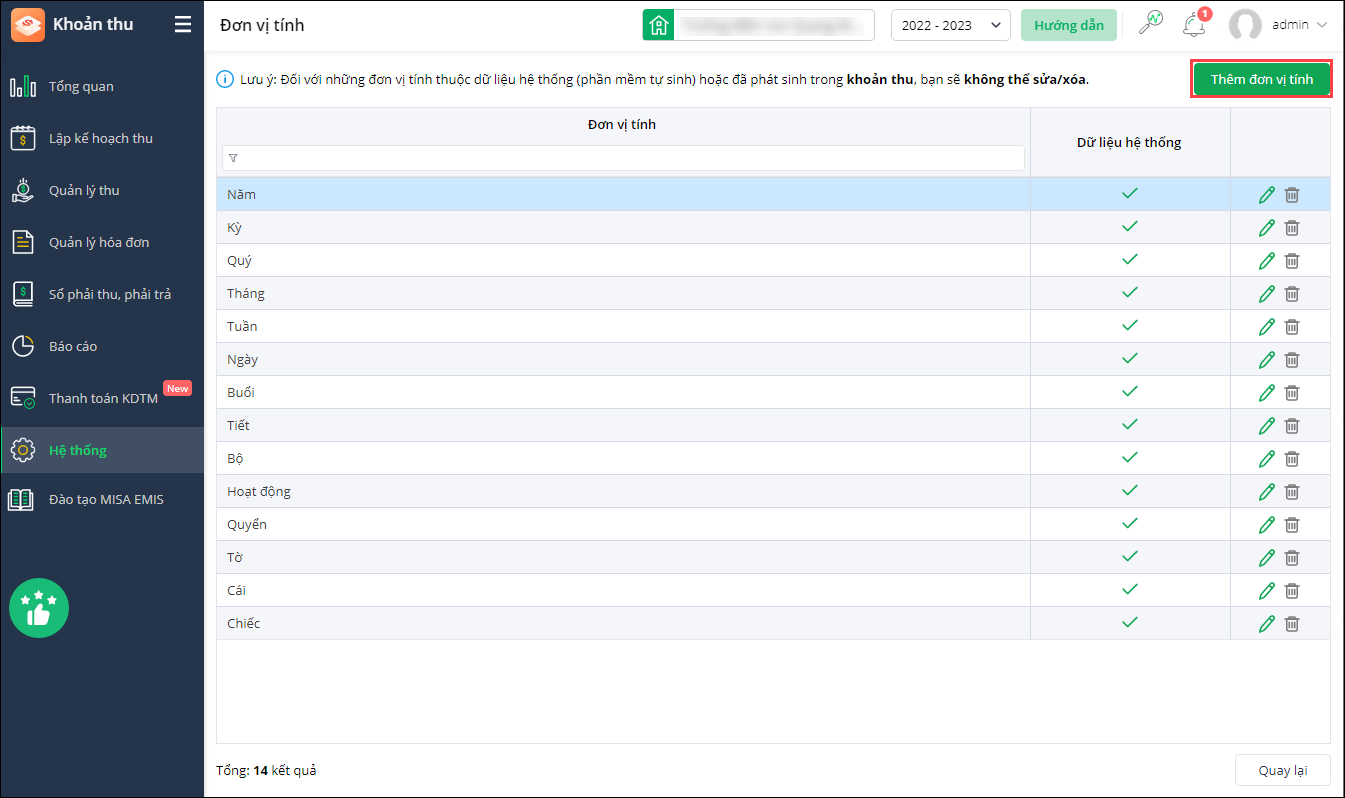Go to Lập kế hoạch thu
Screen dimensions: 1345x798
pyautogui.click(x=102, y=138)
